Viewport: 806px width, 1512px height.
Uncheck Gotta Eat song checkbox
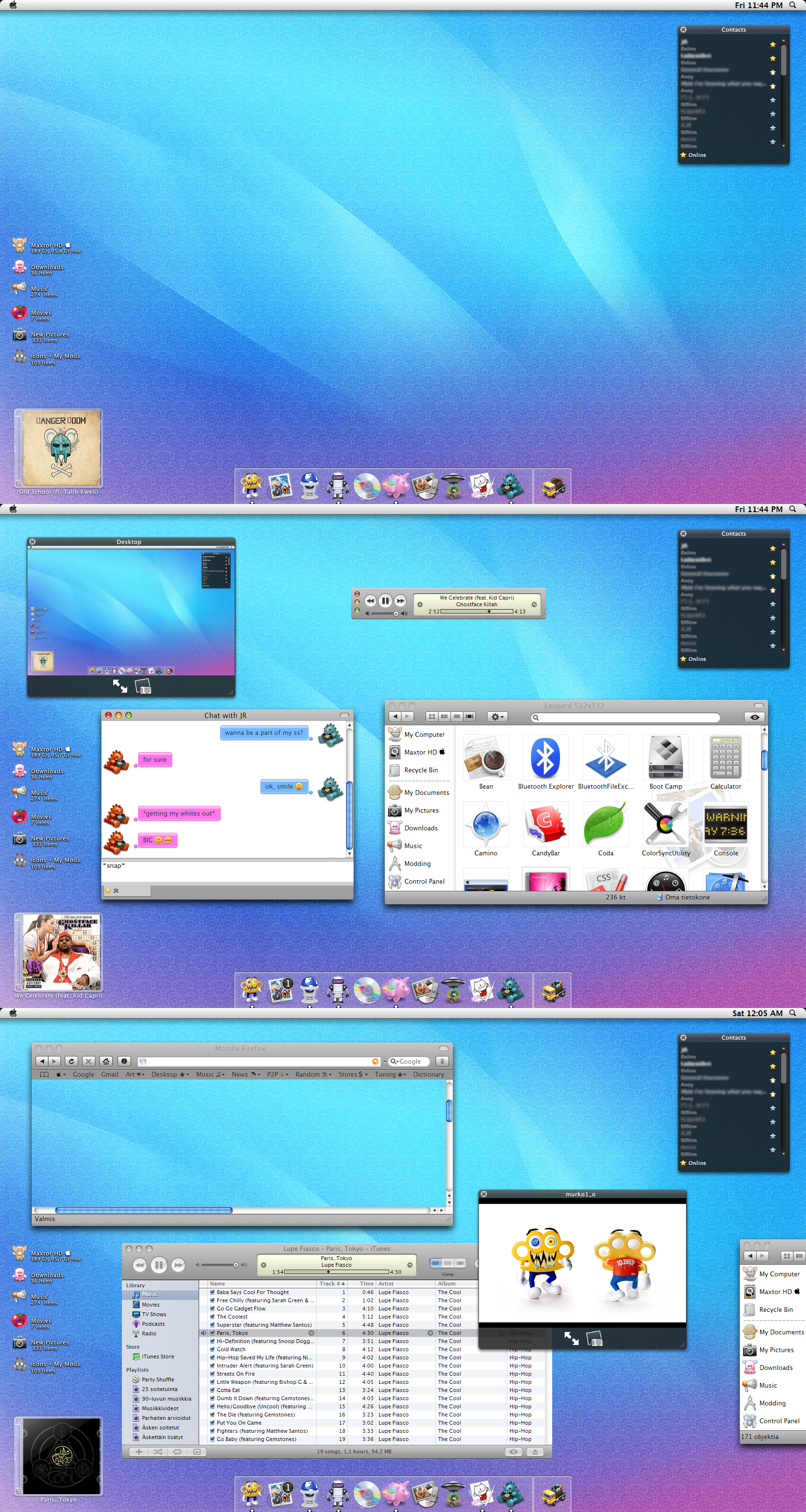click(x=213, y=1390)
